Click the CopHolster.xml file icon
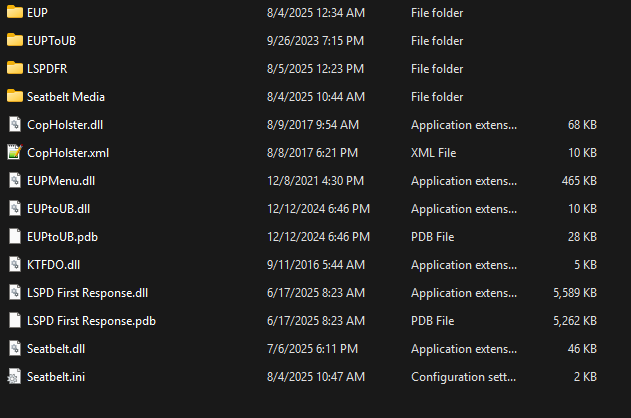 click(x=14, y=153)
